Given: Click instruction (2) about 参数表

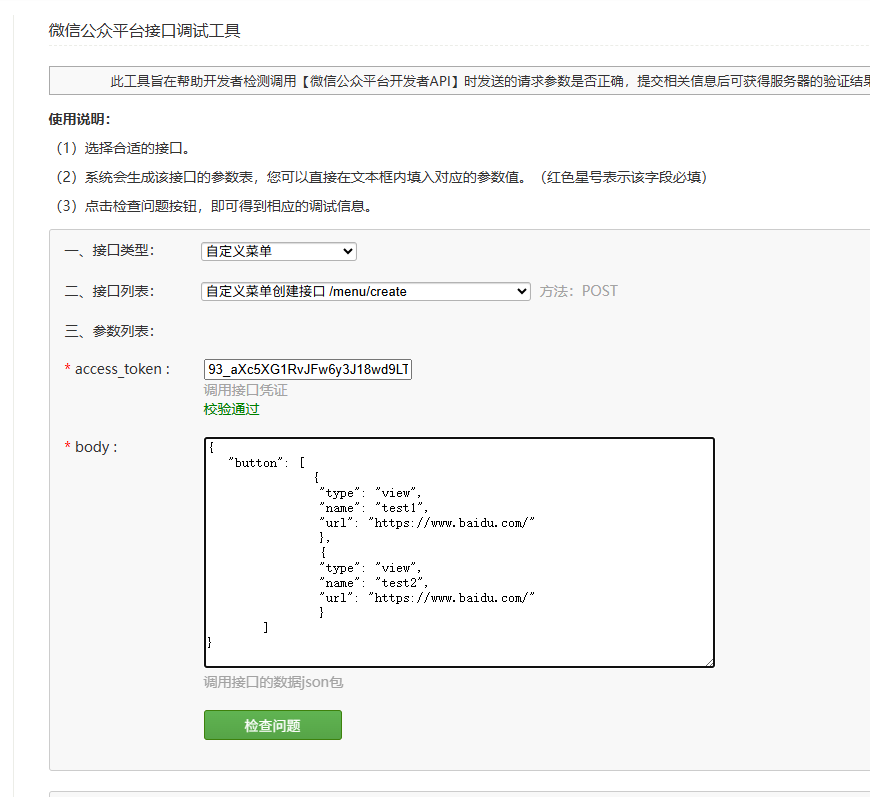Looking at the screenshot, I should click(x=382, y=177).
